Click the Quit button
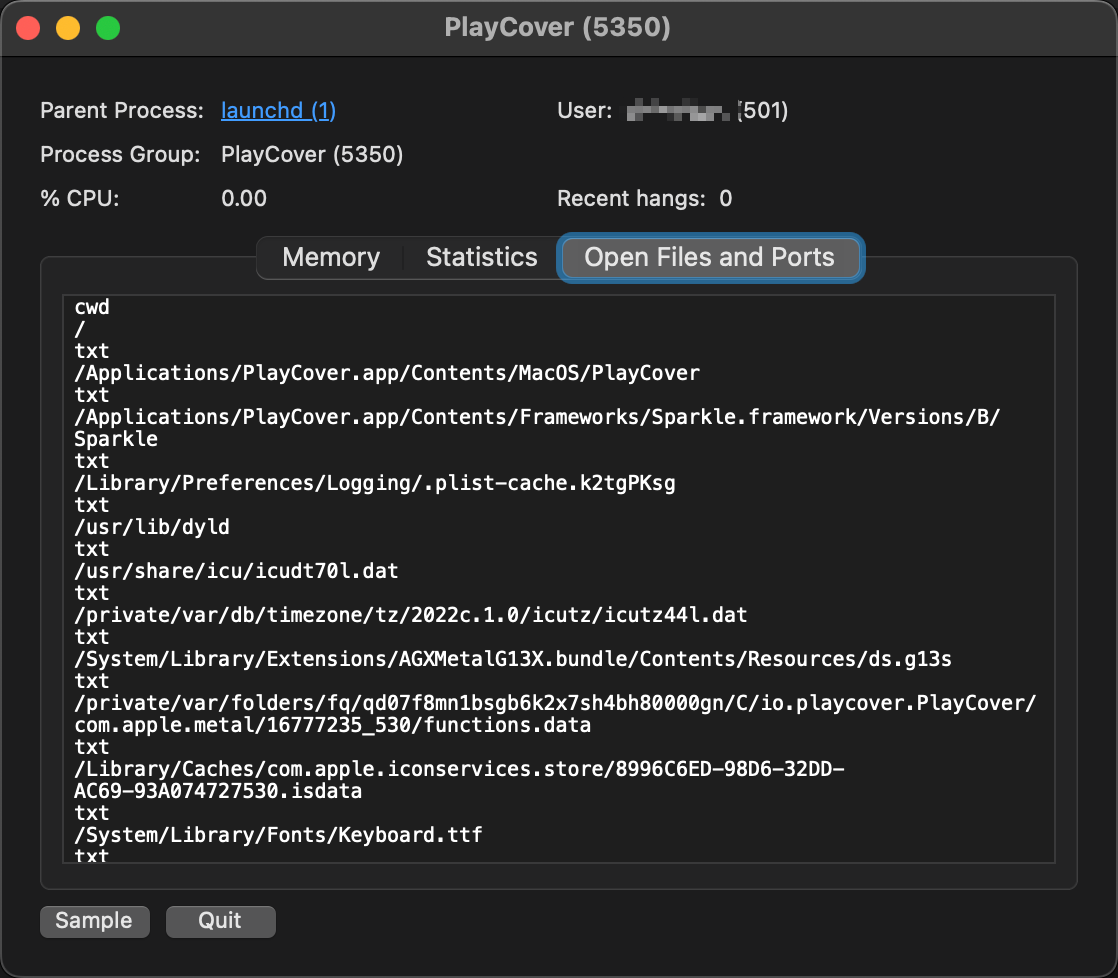1118x978 pixels. pos(220,921)
